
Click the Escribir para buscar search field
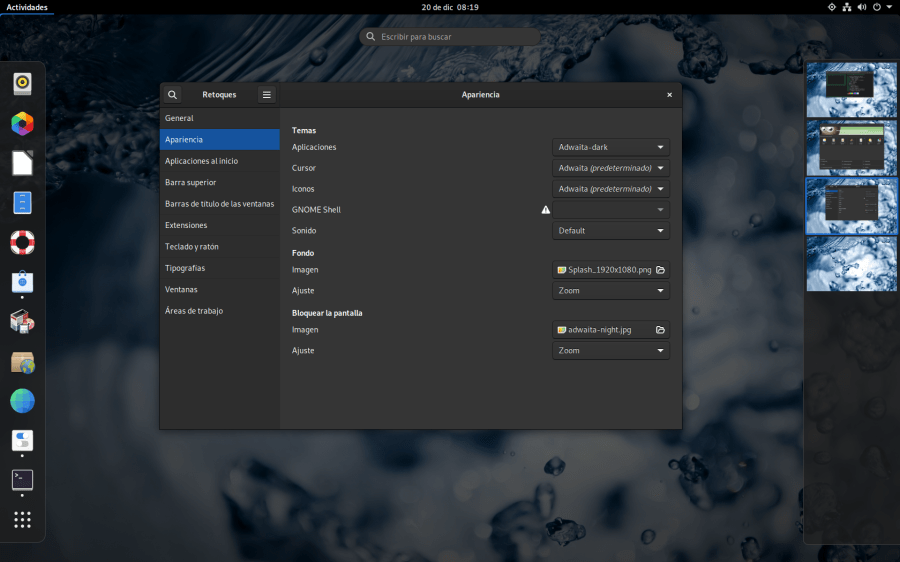pos(450,37)
